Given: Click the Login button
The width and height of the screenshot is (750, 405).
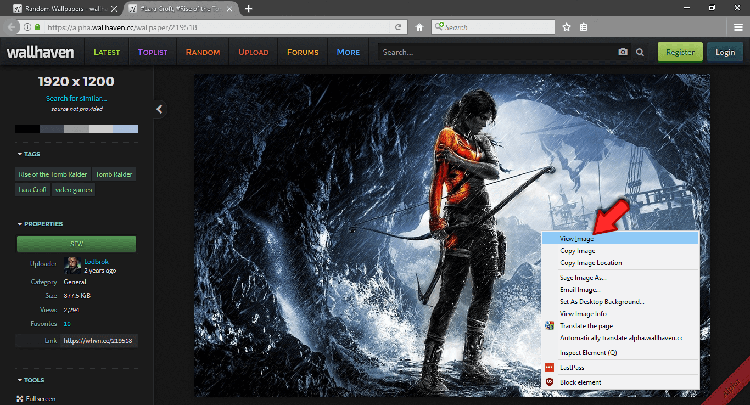Looking at the screenshot, I should coord(725,52).
